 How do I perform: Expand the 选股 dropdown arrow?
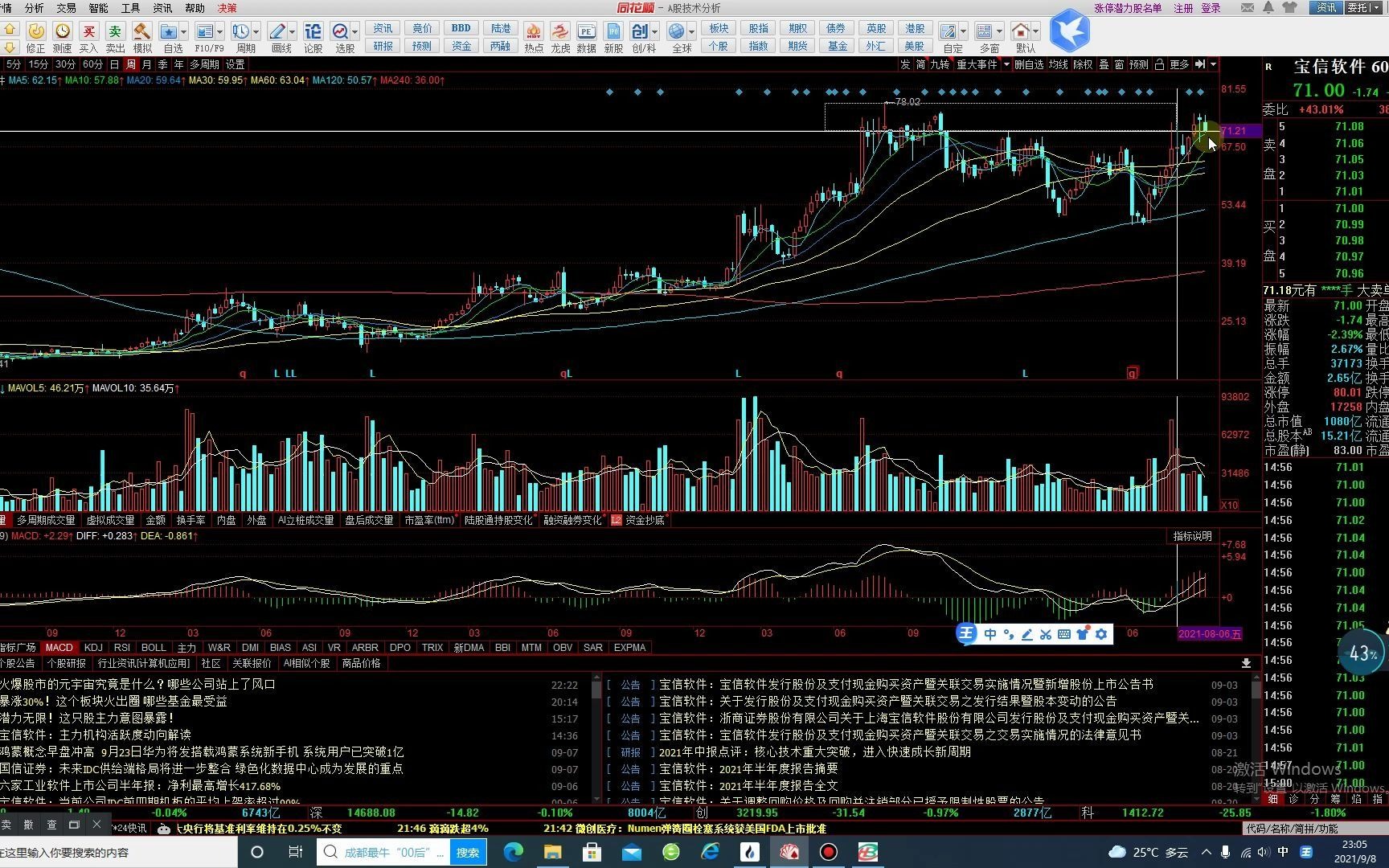(354, 31)
